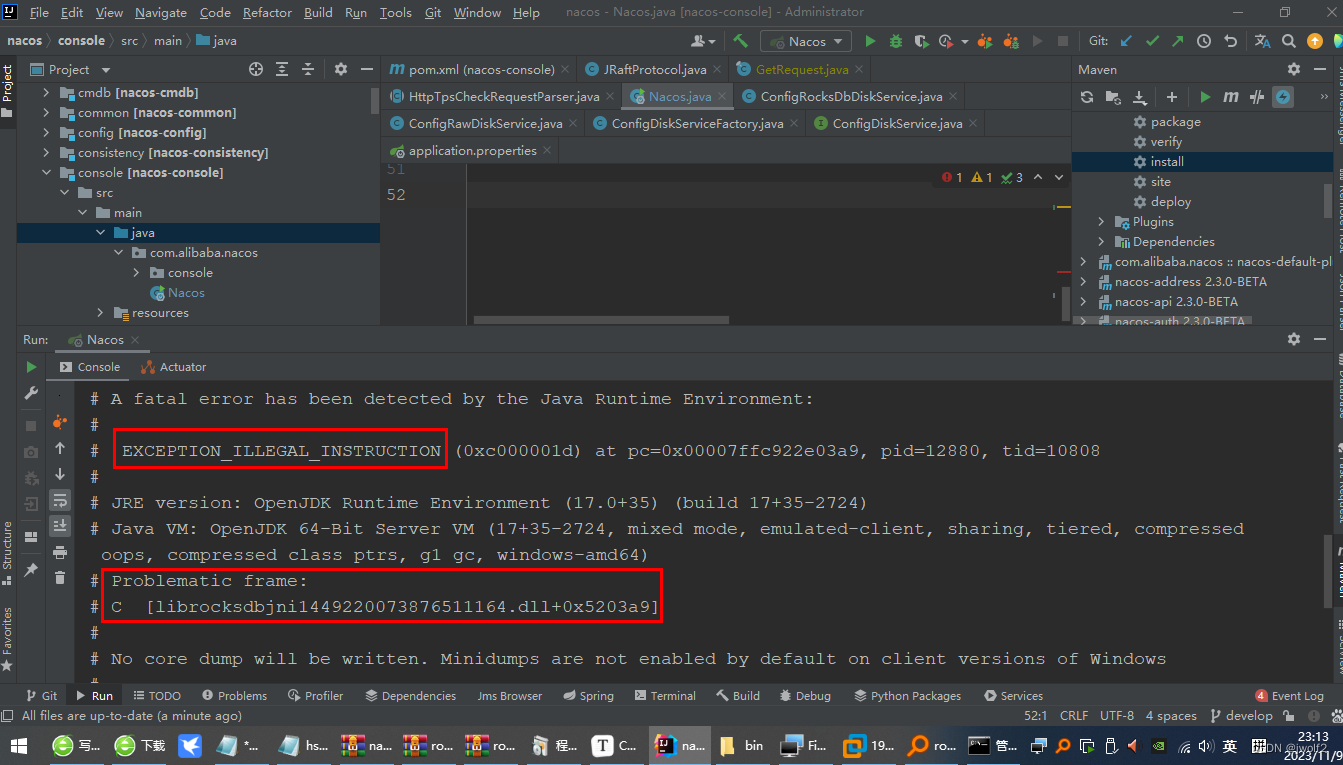The image size is (1343, 765).
Task: Expand the Maven Dependencies node
Action: pyautogui.click(x=1102, y=242)
